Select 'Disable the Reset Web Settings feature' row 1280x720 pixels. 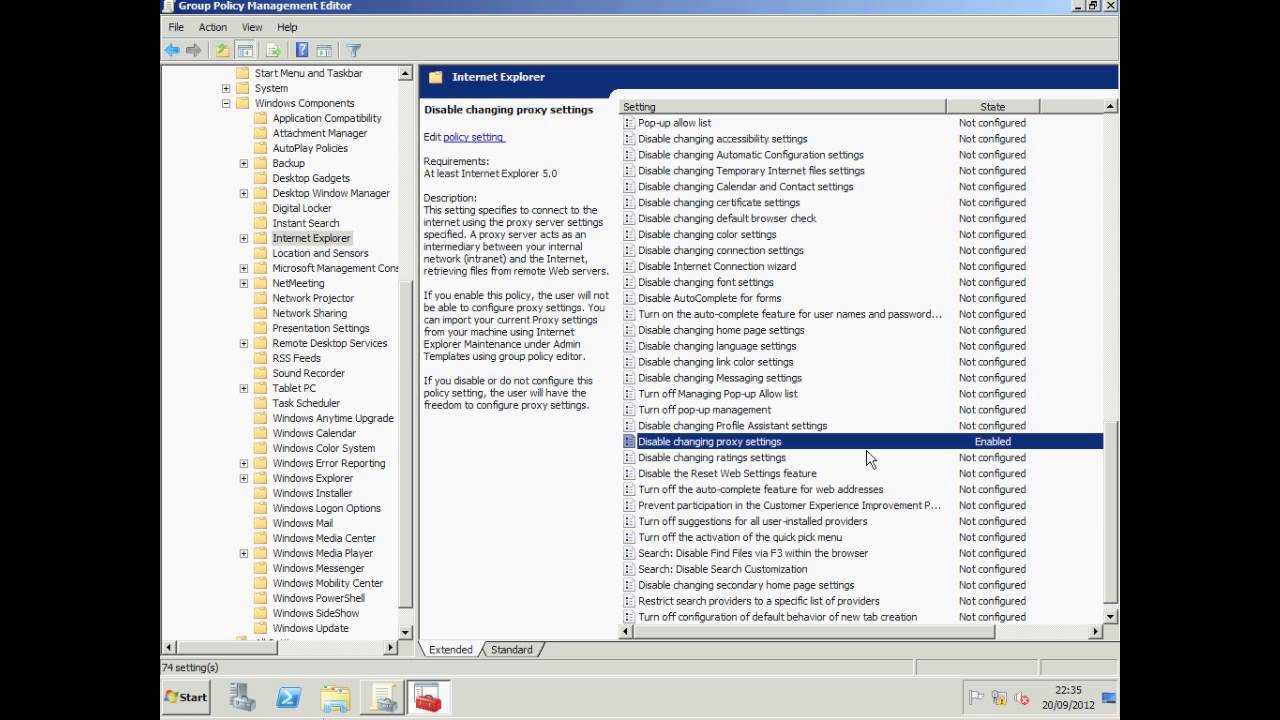862,473
